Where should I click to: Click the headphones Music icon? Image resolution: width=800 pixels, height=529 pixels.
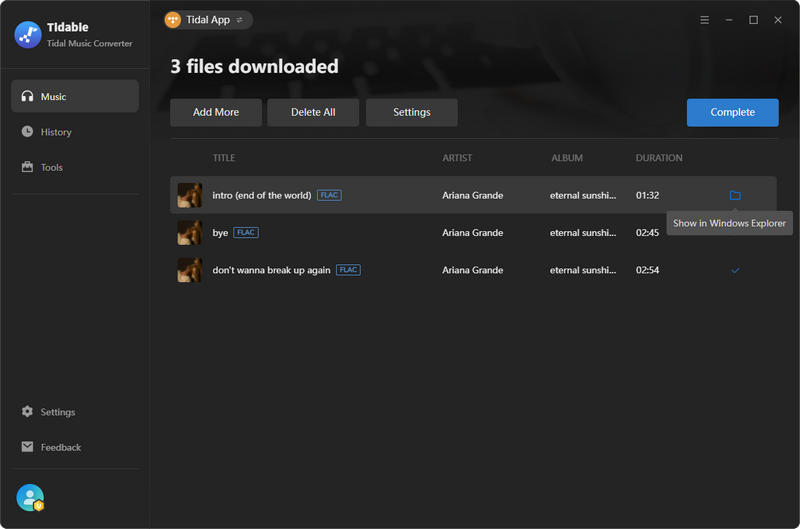[27, 96]
